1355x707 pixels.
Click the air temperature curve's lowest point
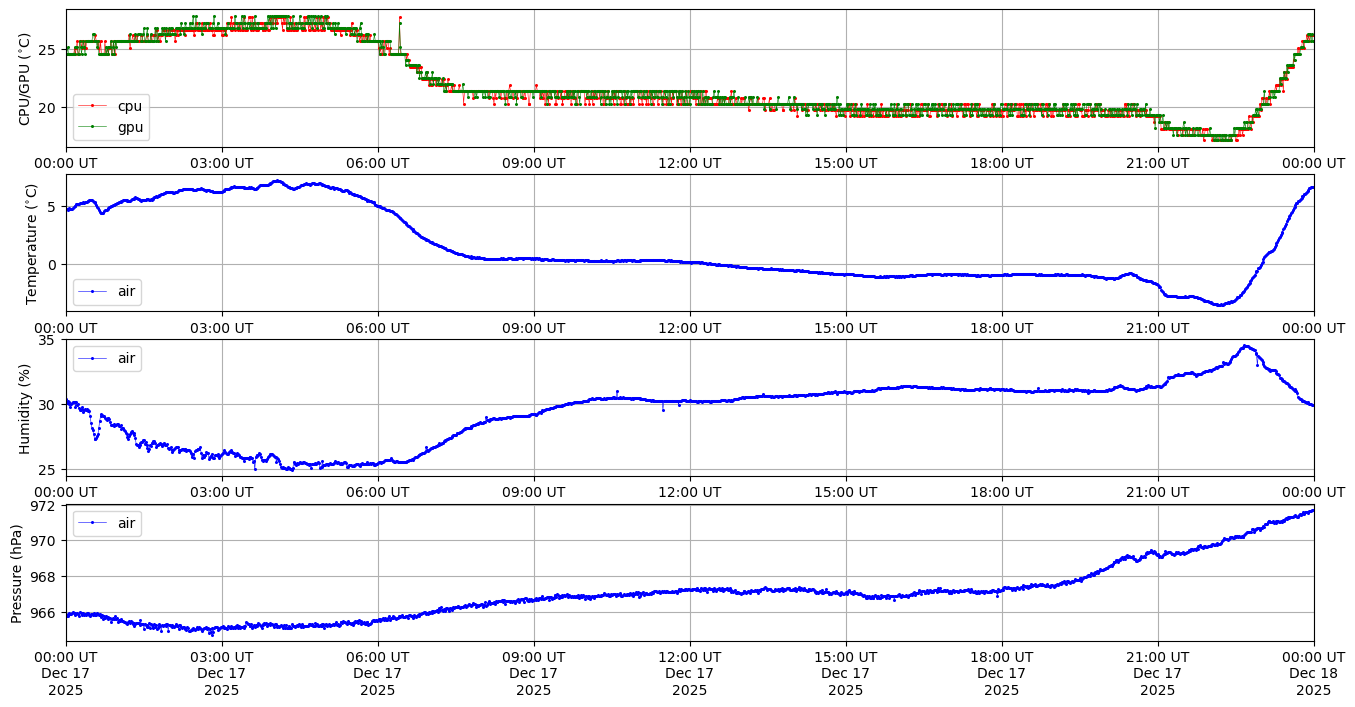coord(1220,305)
